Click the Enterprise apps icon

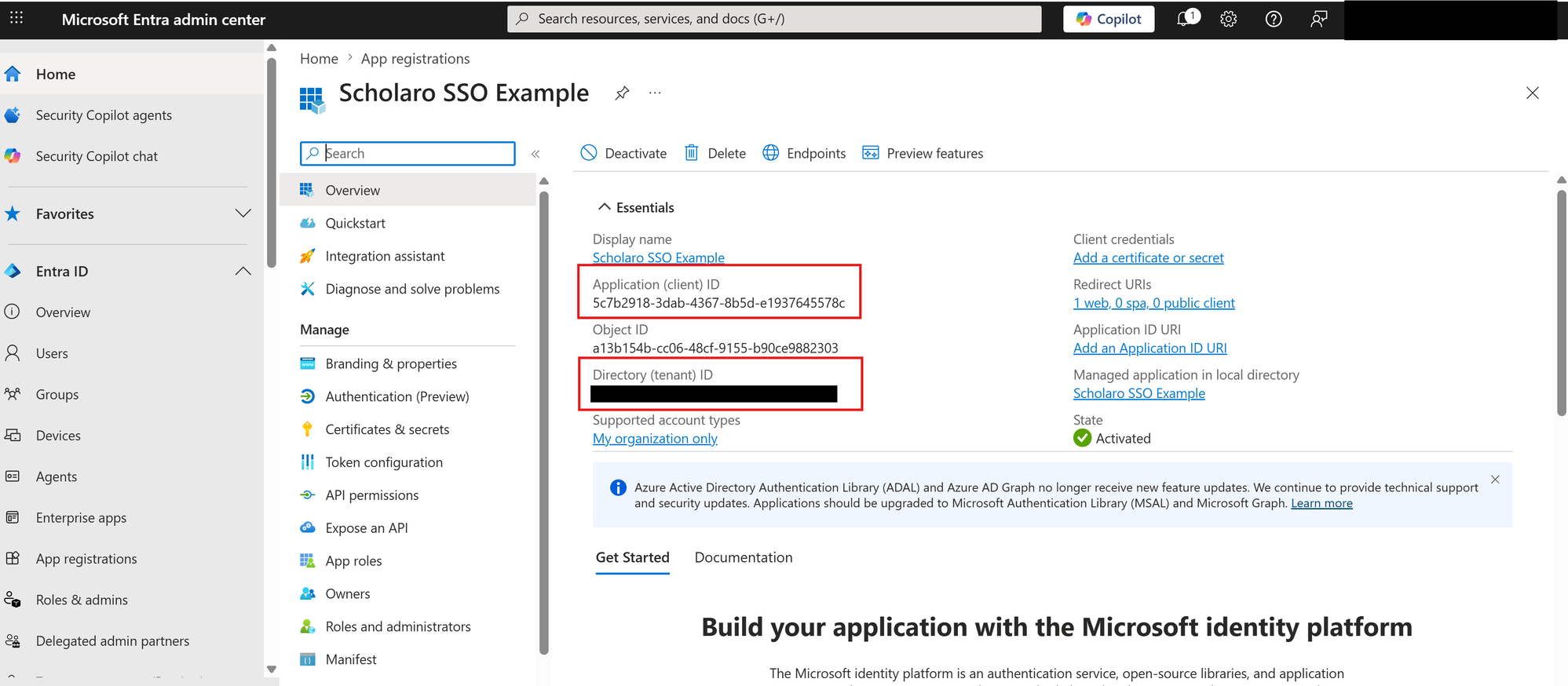coord(13,517)
